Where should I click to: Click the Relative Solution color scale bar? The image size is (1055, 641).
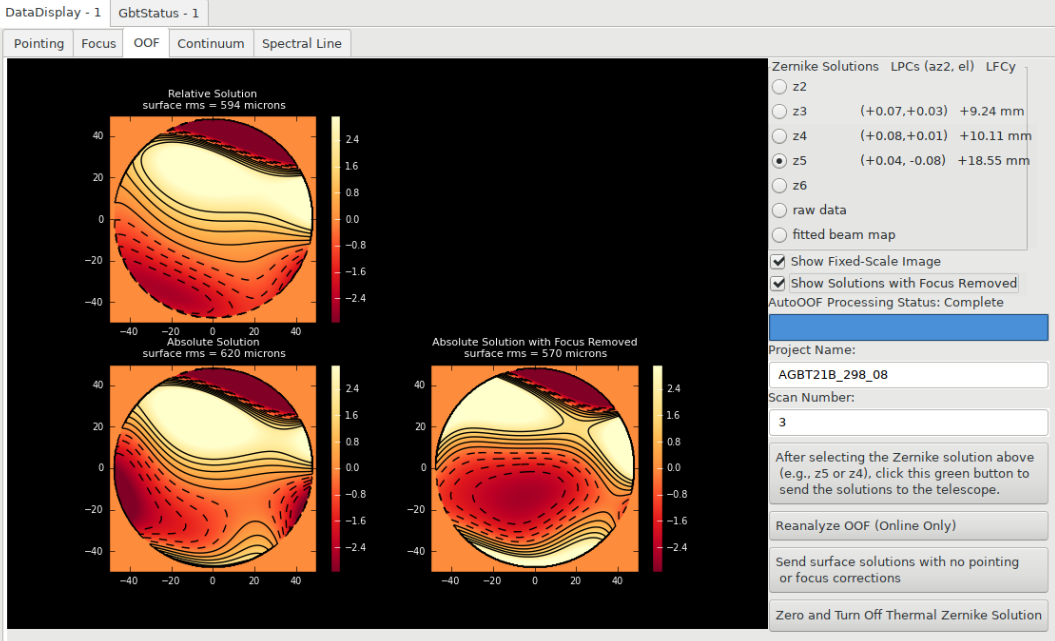[336, 219]
